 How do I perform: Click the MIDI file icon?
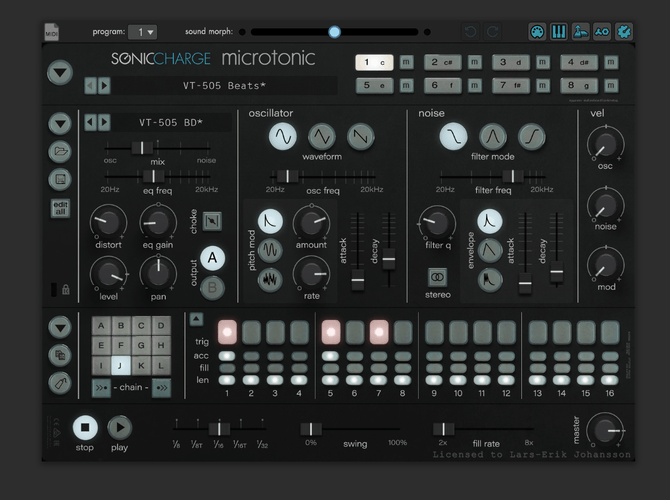click(x=52, y=32)
